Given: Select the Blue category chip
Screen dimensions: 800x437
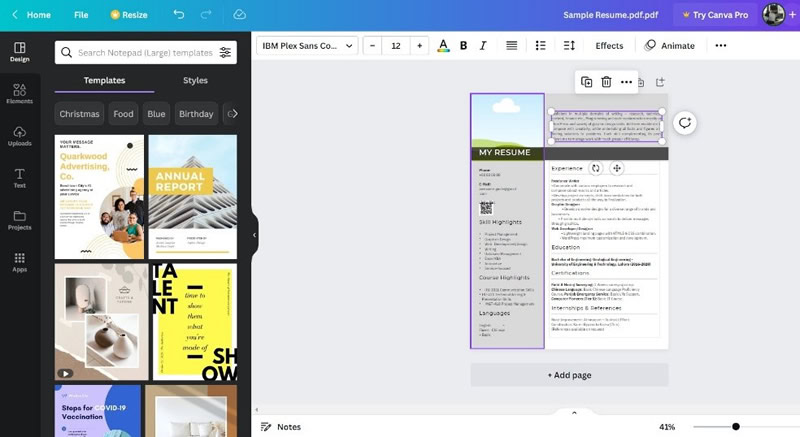Looking at the screenshot, I should point(156,114).
